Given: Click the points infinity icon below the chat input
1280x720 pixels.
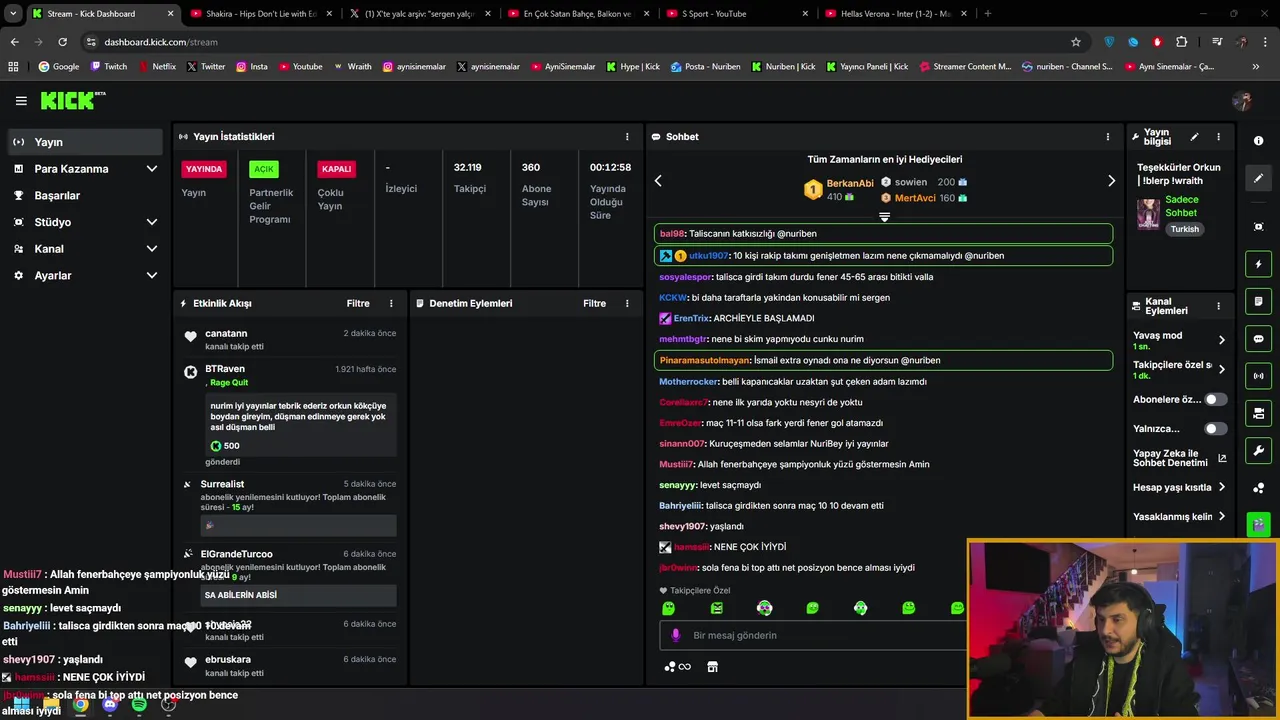Looking at the screenshot, I should pyautogui.click(x=677, y=667).
